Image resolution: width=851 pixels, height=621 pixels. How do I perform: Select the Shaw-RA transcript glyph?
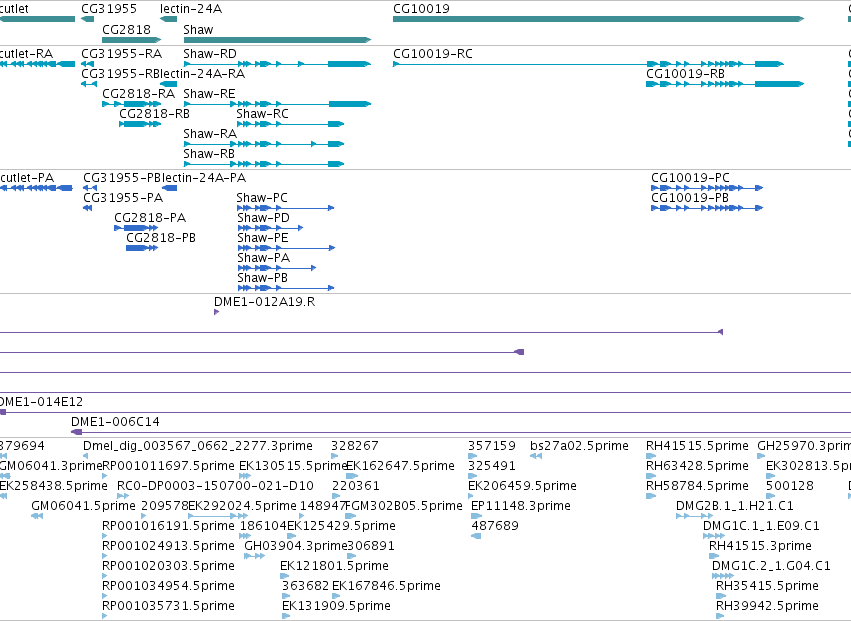click(264, 144)
